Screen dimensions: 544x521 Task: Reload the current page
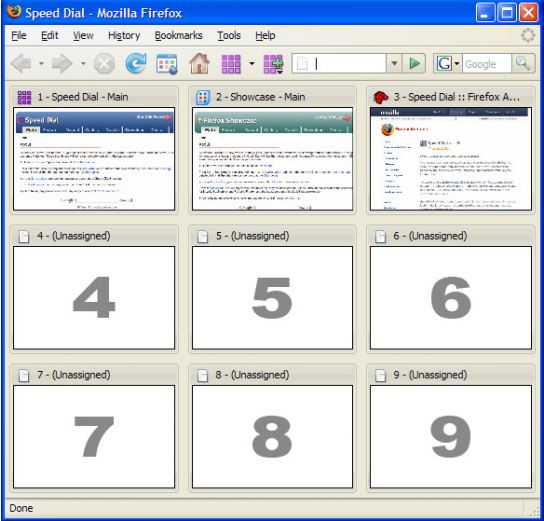tap(136, 63)
